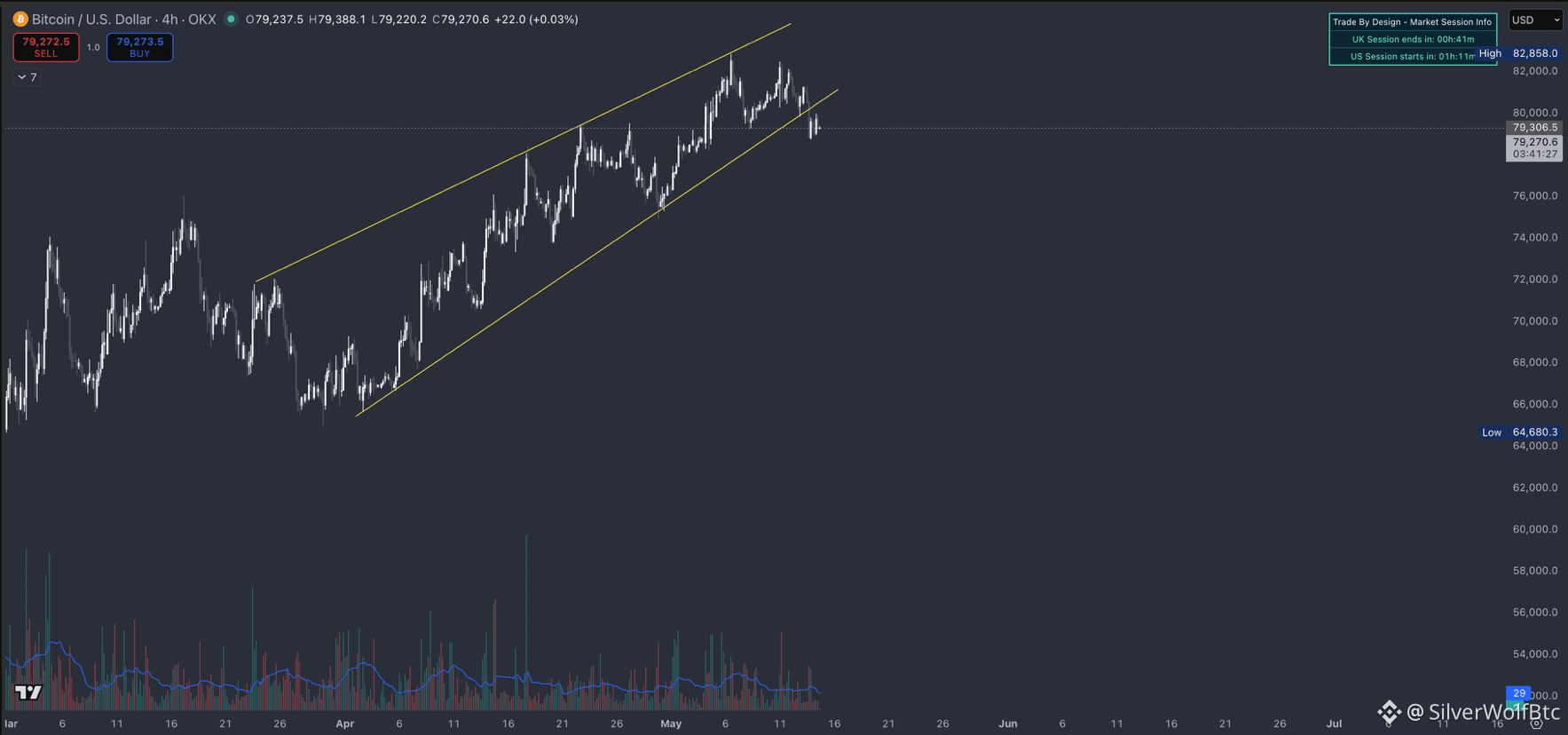Select the lower yellow channel trendline
Image resolution: width=1568 pixels, height=735 pixels.
coord(597,252)
